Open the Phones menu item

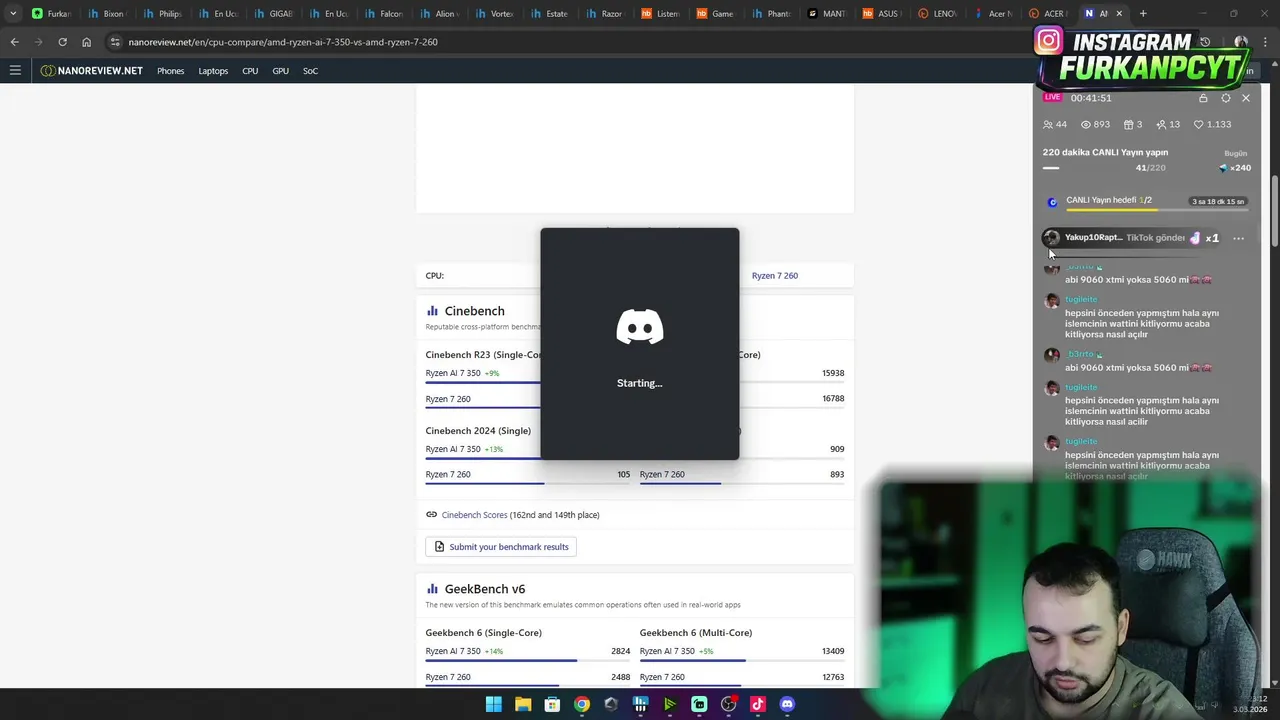(170, 71)
